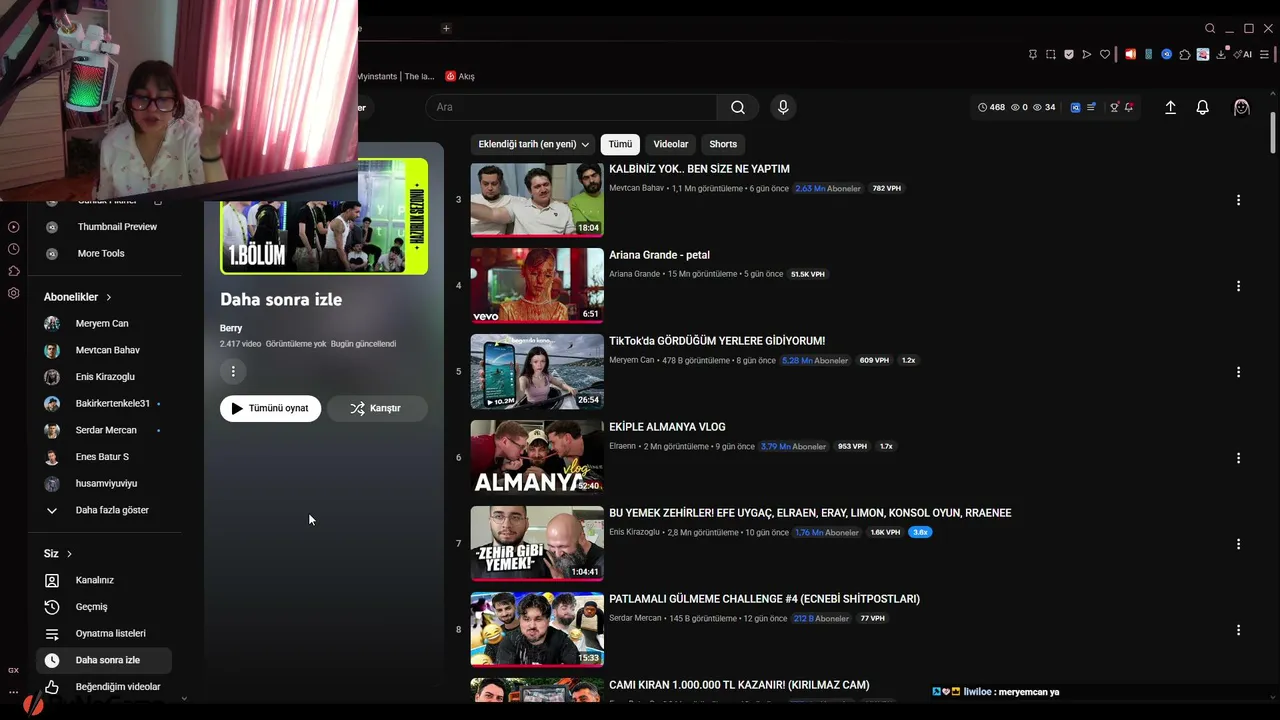Image resolution: width=1280 pixels, height=720 pixels.
Task: Open Geçmiş in the sidebar
Action: (104, 607)
